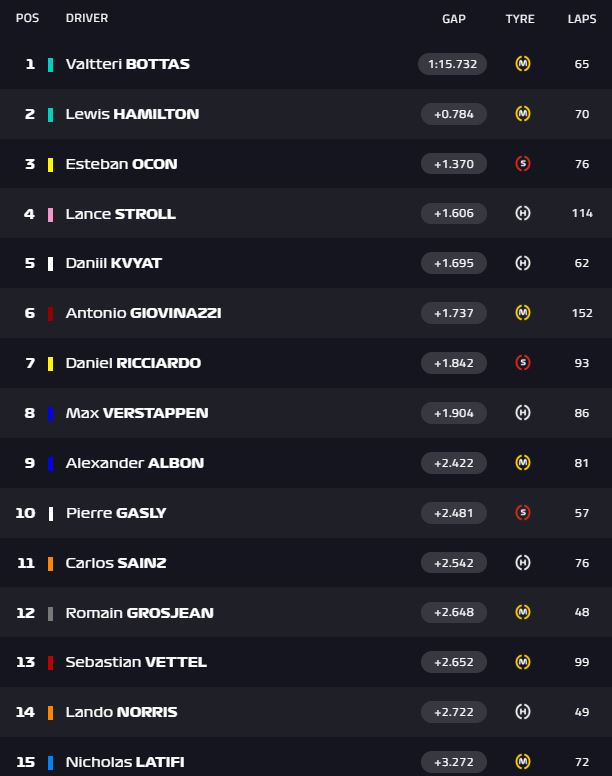The height and width of the screenshot is (776, 612).
Task: Click the hard tyre icon in Stroll's row
Action: (522, 214)
